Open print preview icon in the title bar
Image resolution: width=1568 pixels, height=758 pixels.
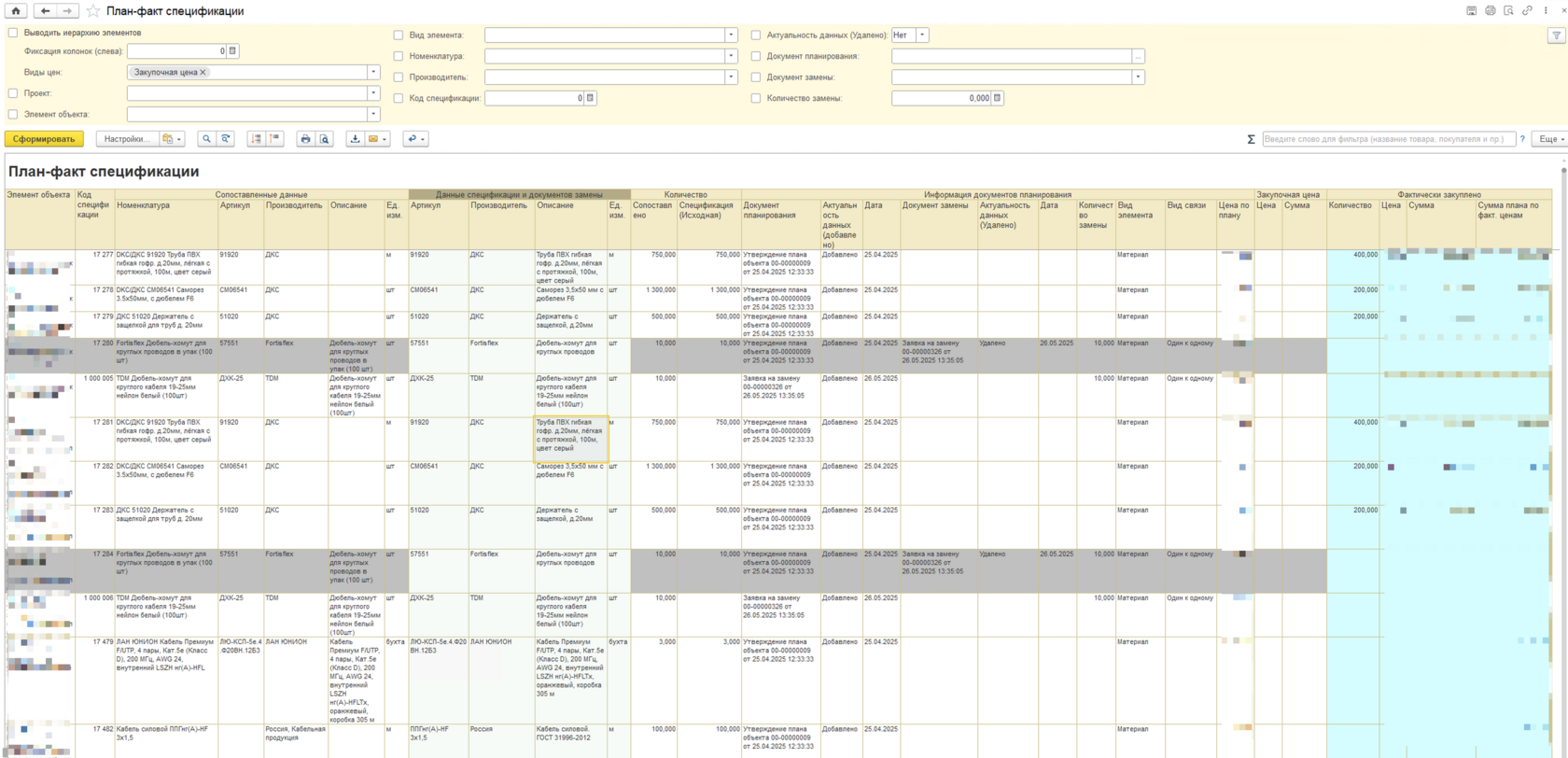tap(1509, 11)
